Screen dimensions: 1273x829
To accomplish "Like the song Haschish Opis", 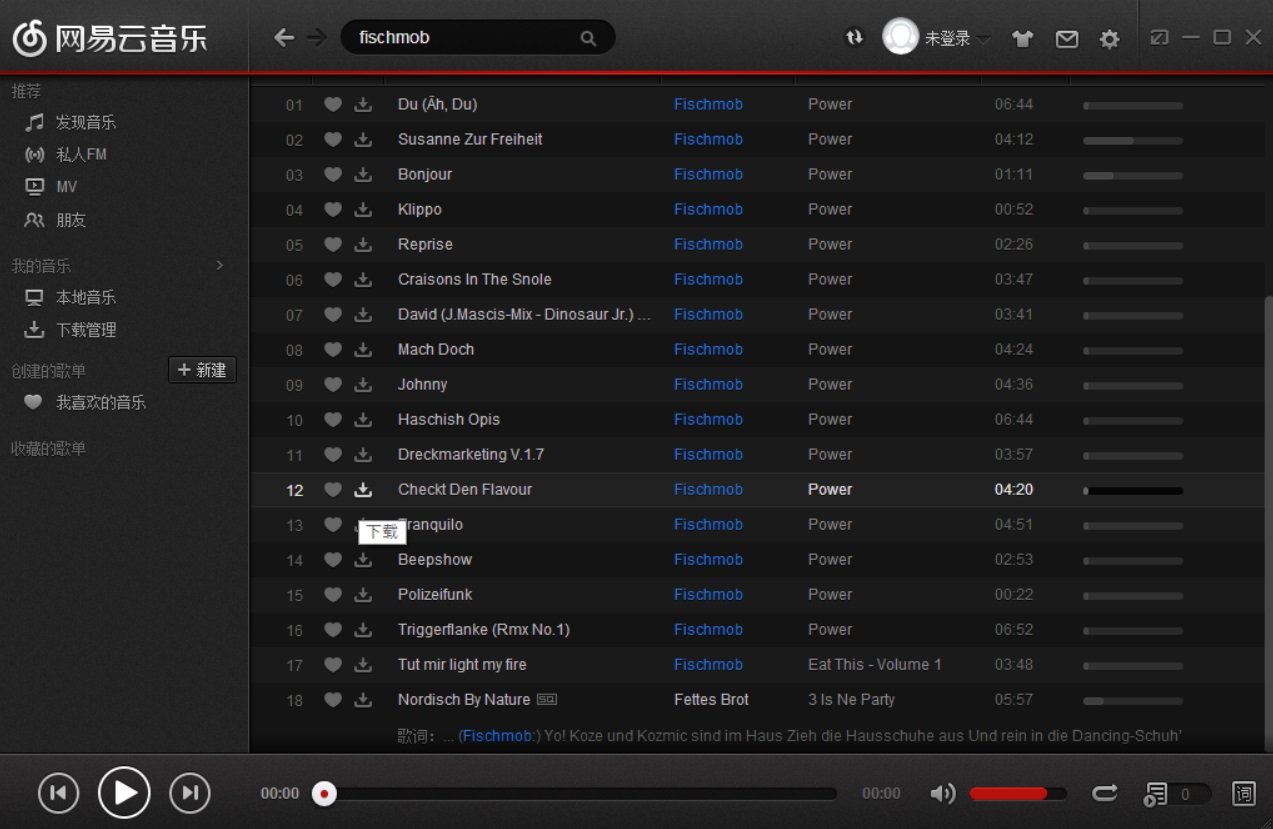I will pyautogui.click(x=333, y=419).
